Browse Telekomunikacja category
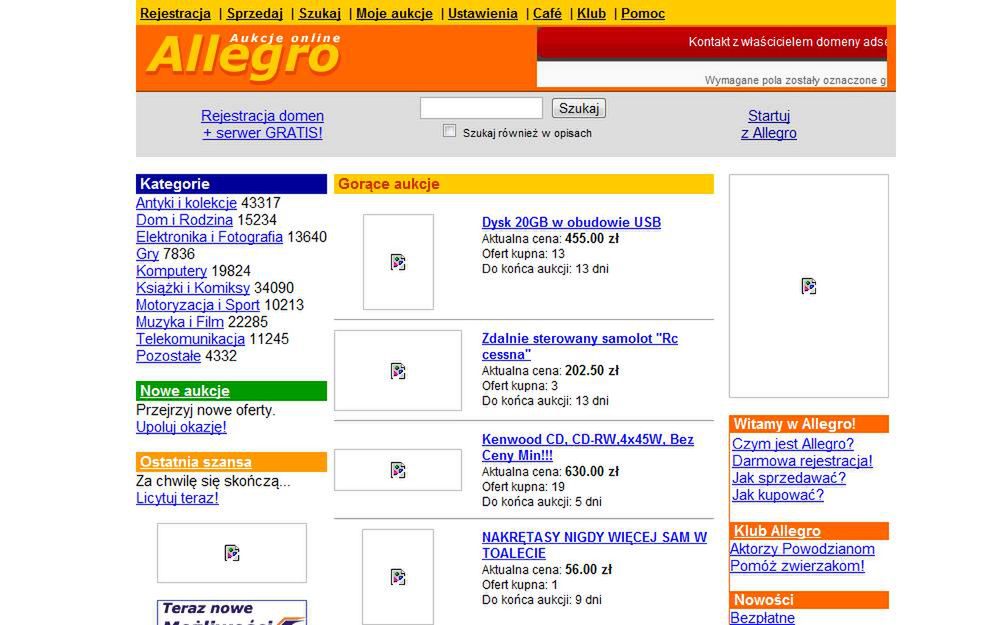Screen dimensions: 1000x625 pyautogui.click(x=190, y=339)
